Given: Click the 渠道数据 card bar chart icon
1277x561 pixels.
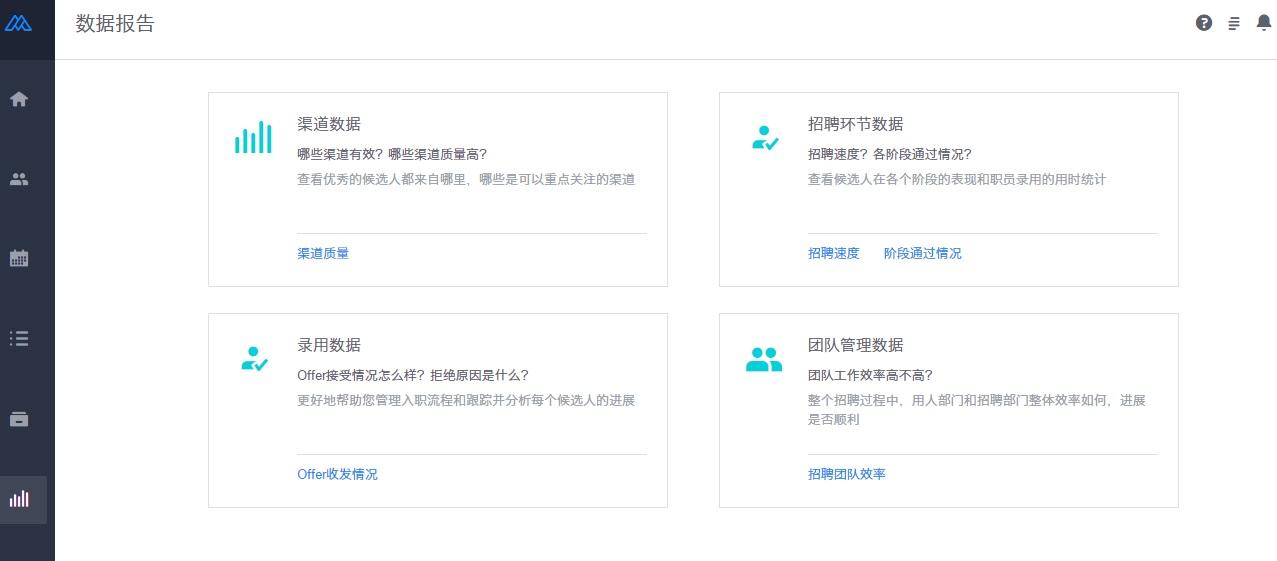Looking at the screenshot, I should point(253,137).
